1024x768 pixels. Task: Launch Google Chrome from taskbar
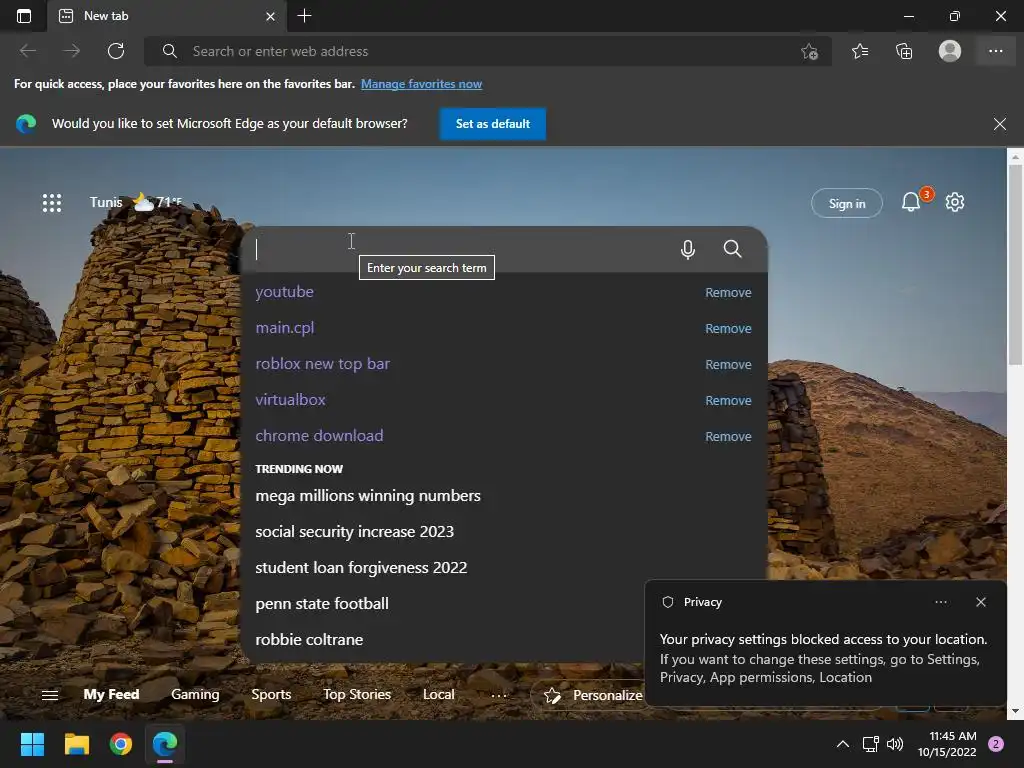(121, 744)
